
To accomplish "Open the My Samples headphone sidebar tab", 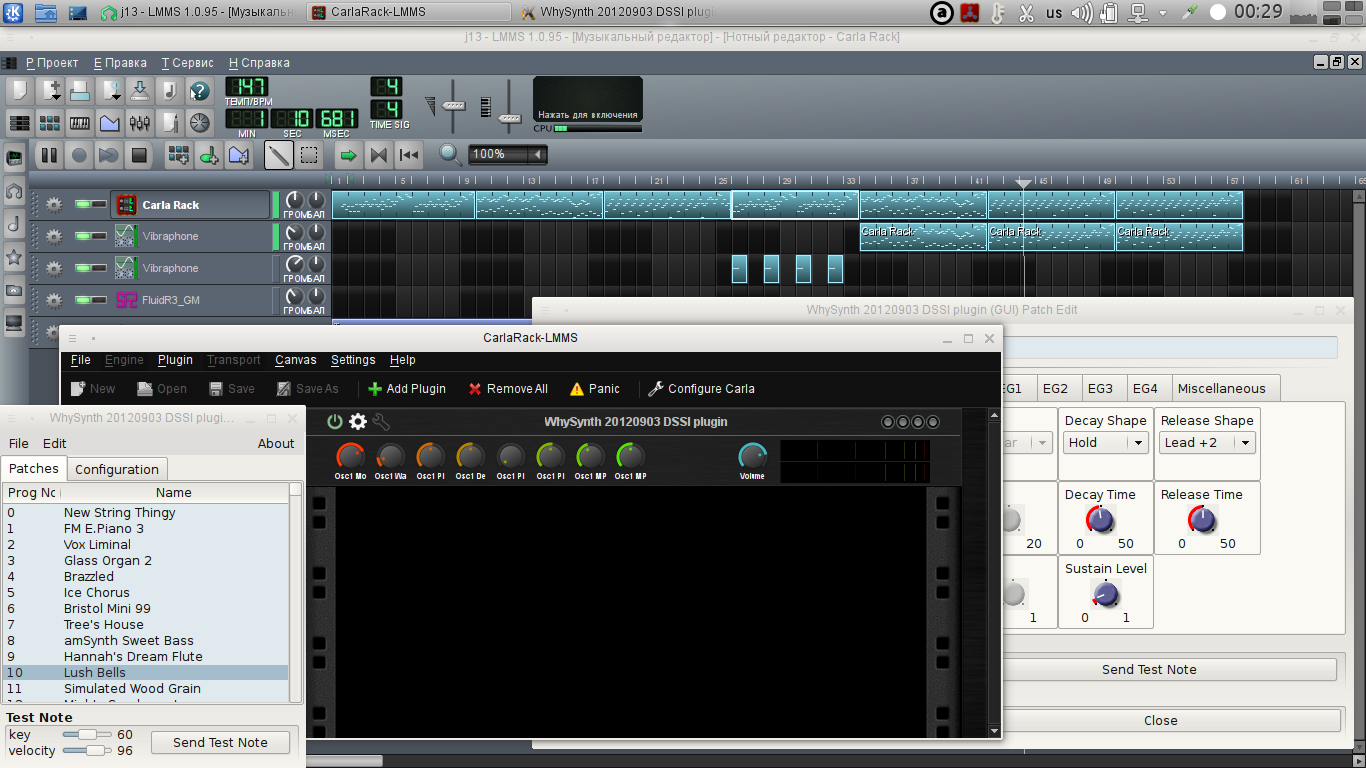I will [14, 190].
